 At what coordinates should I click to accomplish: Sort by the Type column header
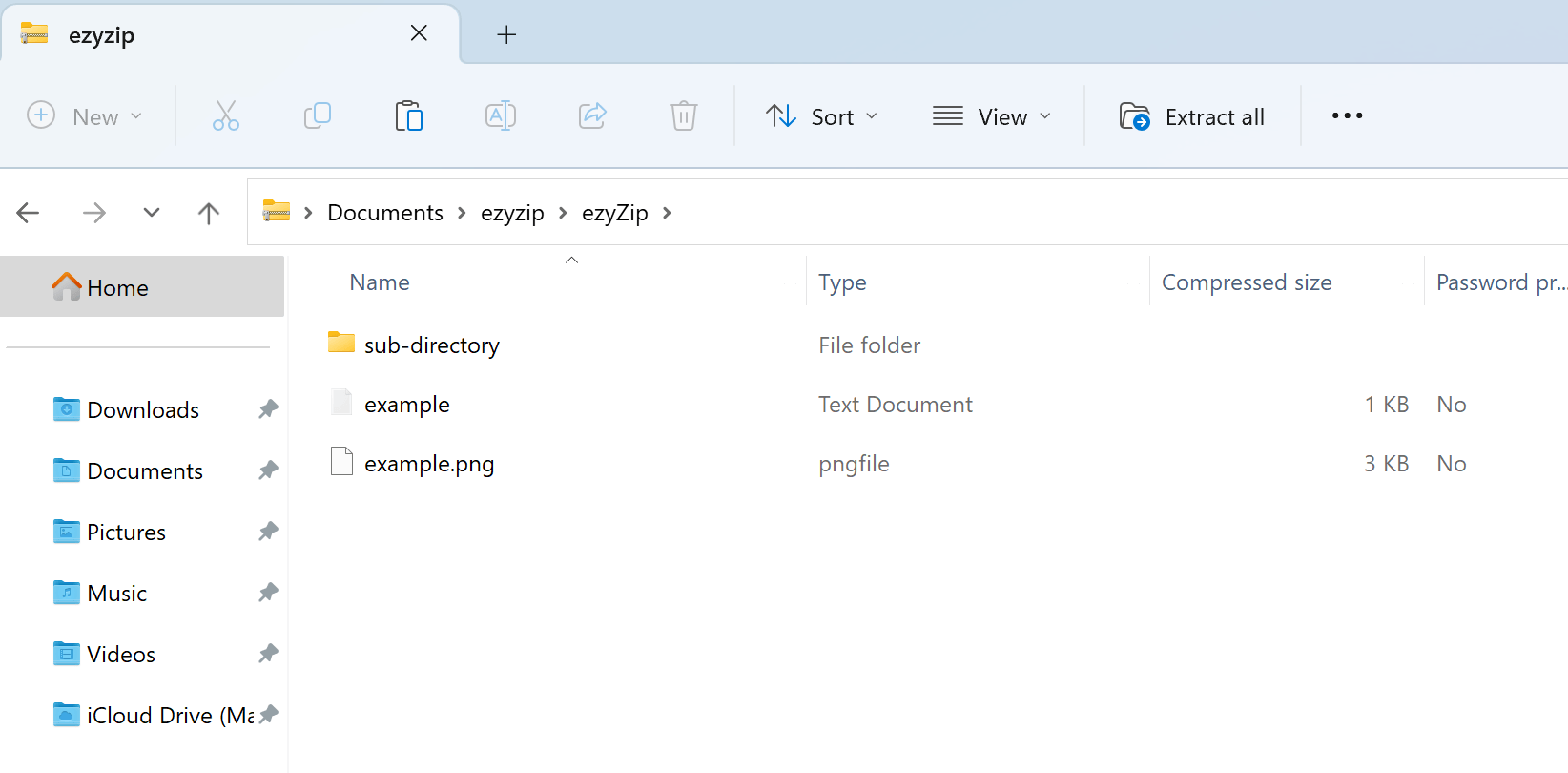click(x=842, y=282)
